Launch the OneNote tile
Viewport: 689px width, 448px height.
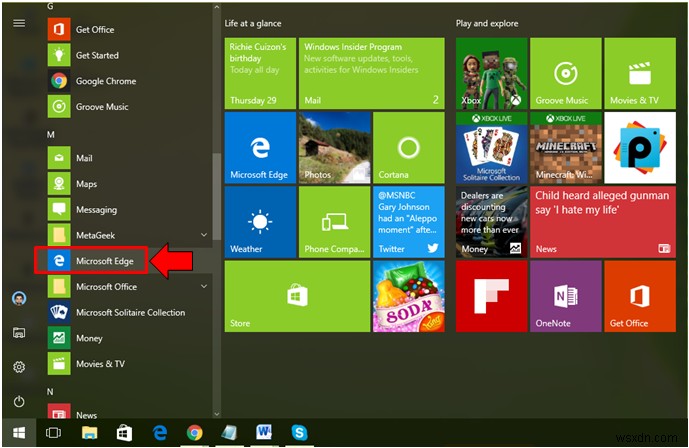pos(568,297)
